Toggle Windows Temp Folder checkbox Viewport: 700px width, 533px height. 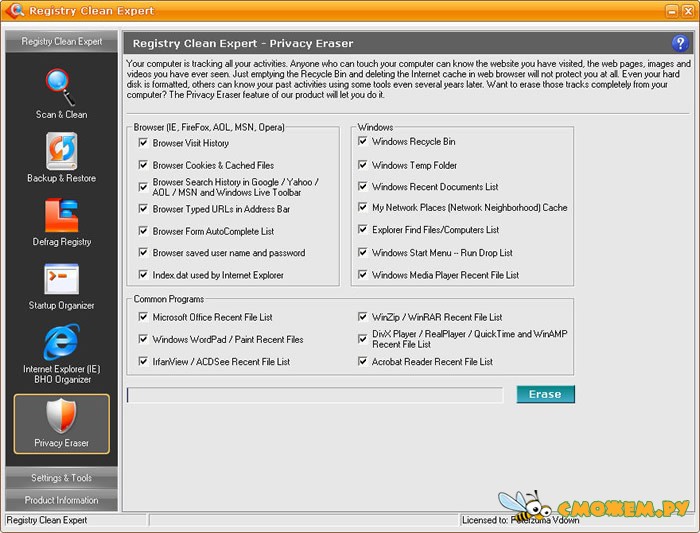tap(362, 165)
